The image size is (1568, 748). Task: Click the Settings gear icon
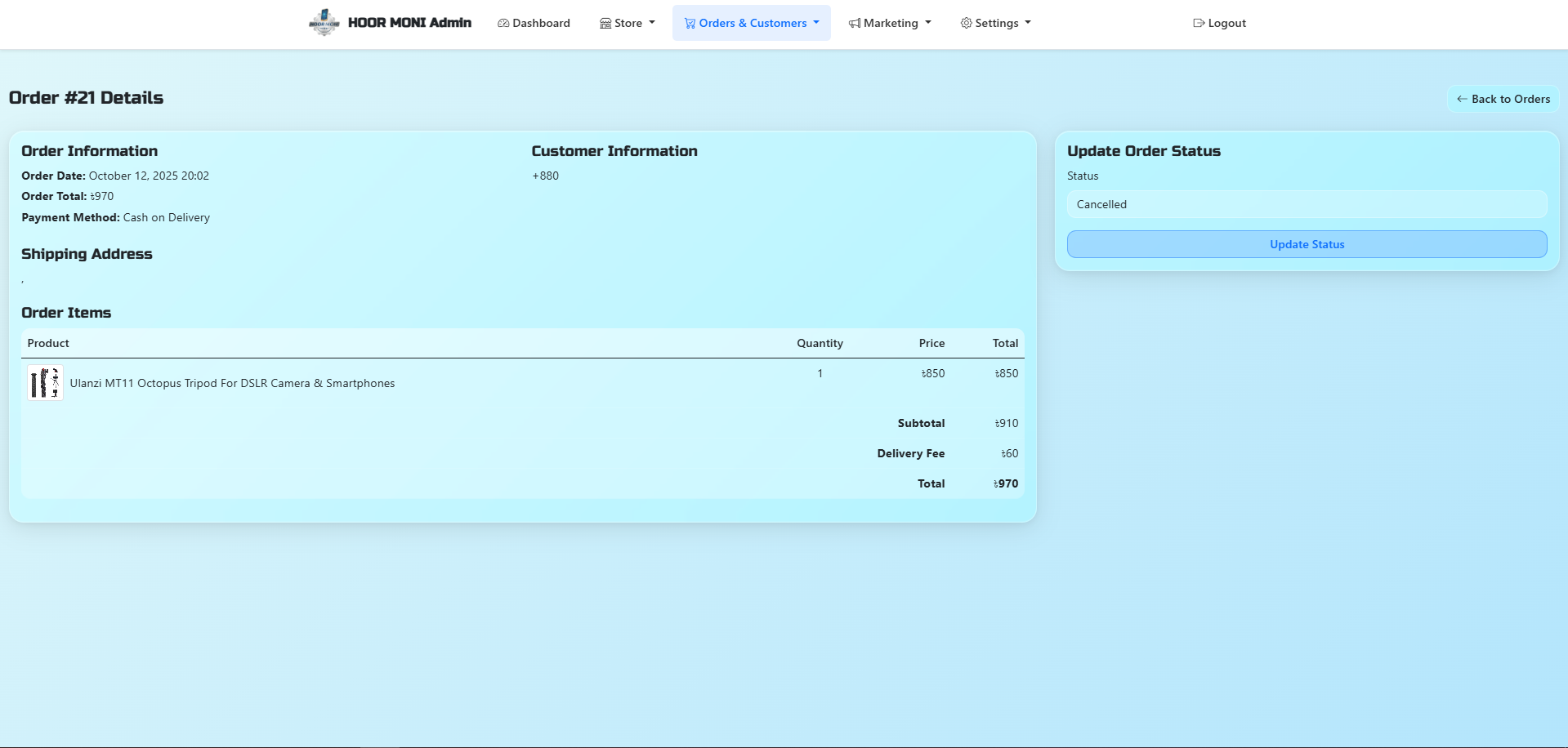[x=967, y=23]
